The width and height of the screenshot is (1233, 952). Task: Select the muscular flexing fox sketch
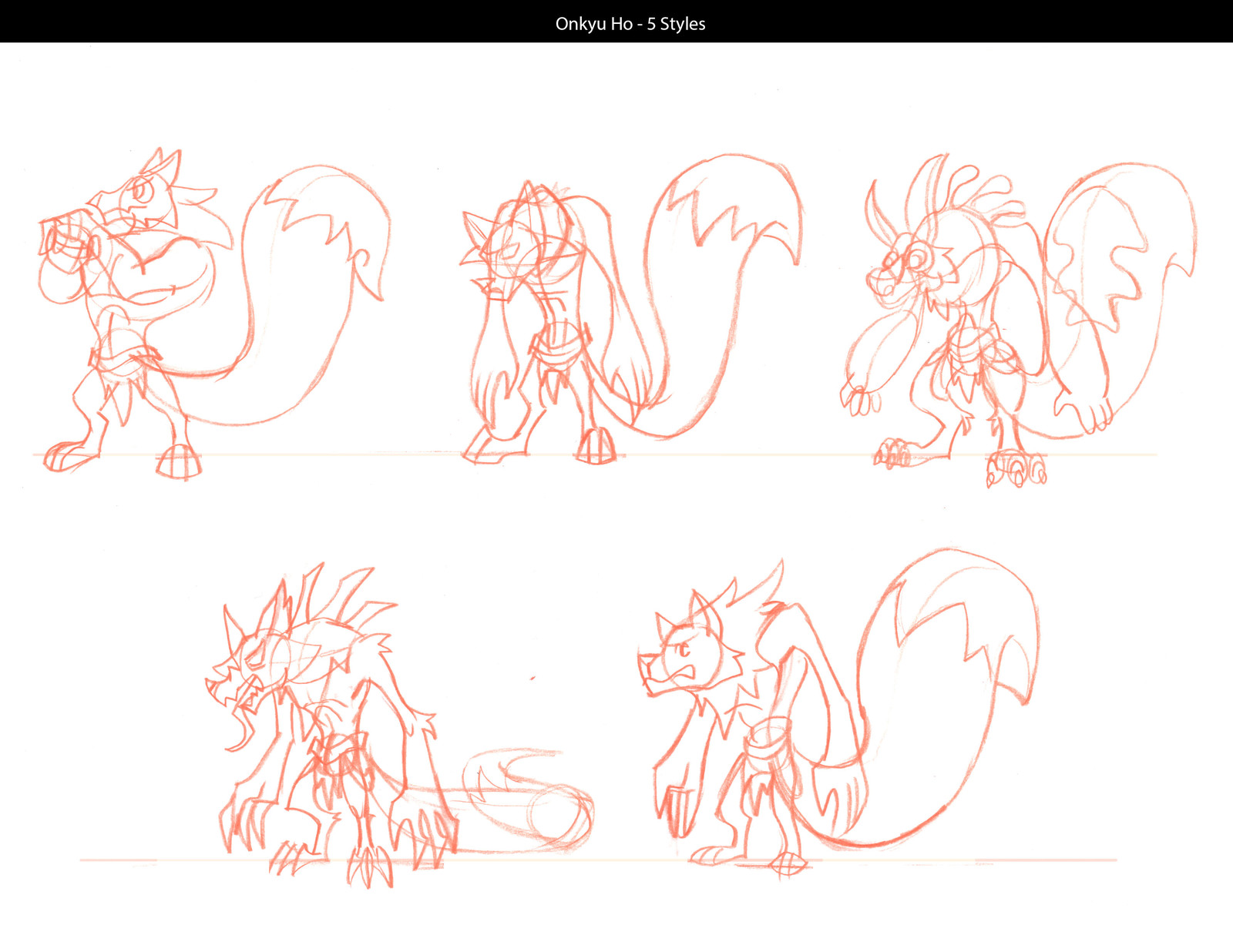pyautogui.click(x=213, y=314)
